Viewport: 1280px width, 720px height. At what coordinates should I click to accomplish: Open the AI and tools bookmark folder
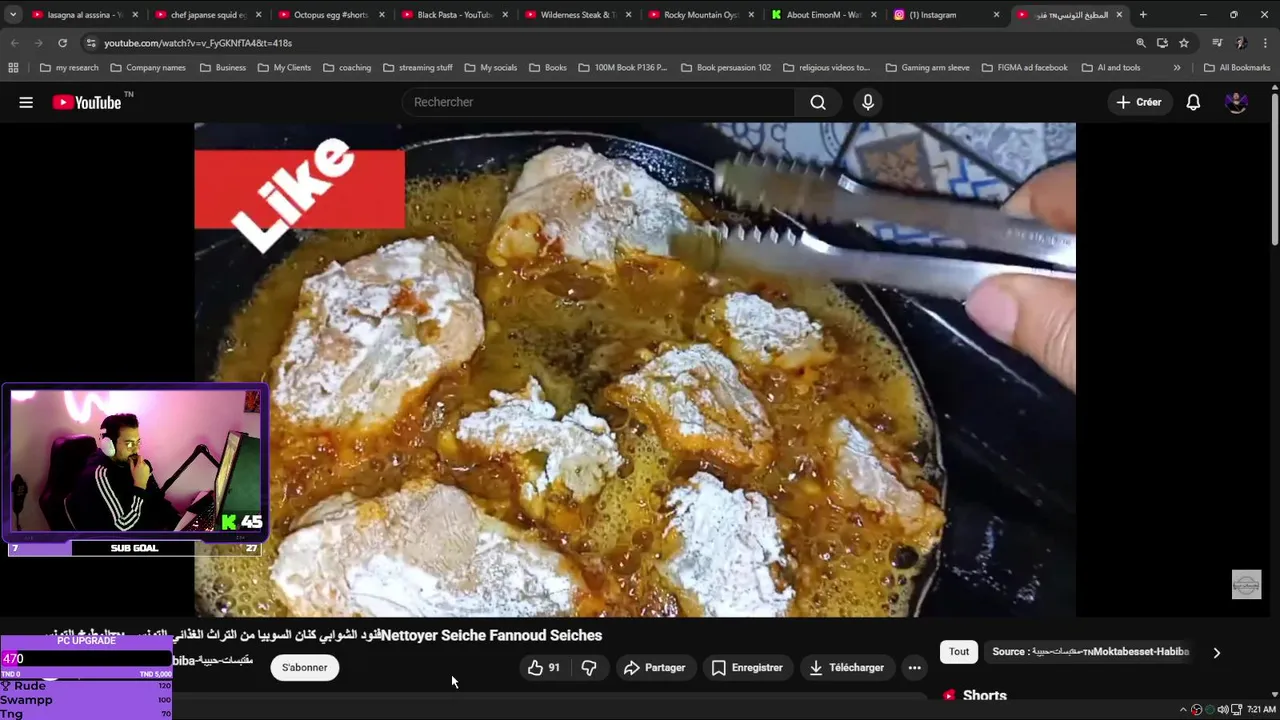point(1110,68)
